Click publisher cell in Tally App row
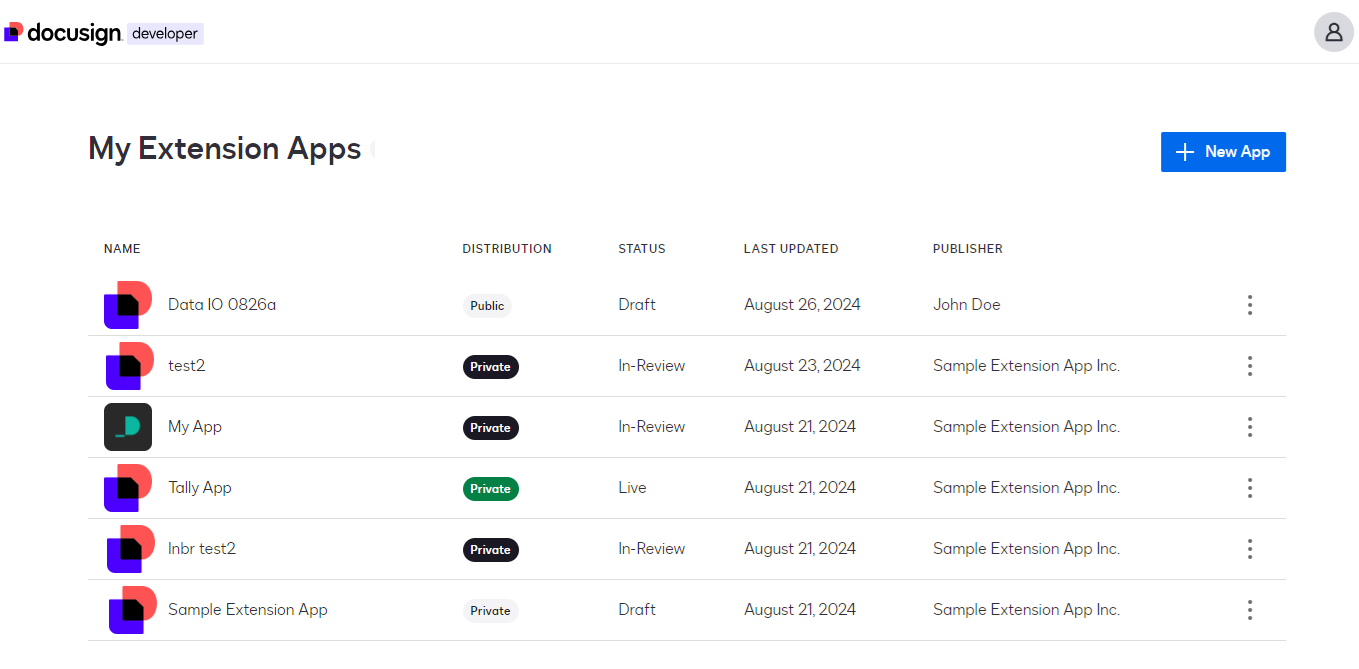 click(x=1026, y=488)
